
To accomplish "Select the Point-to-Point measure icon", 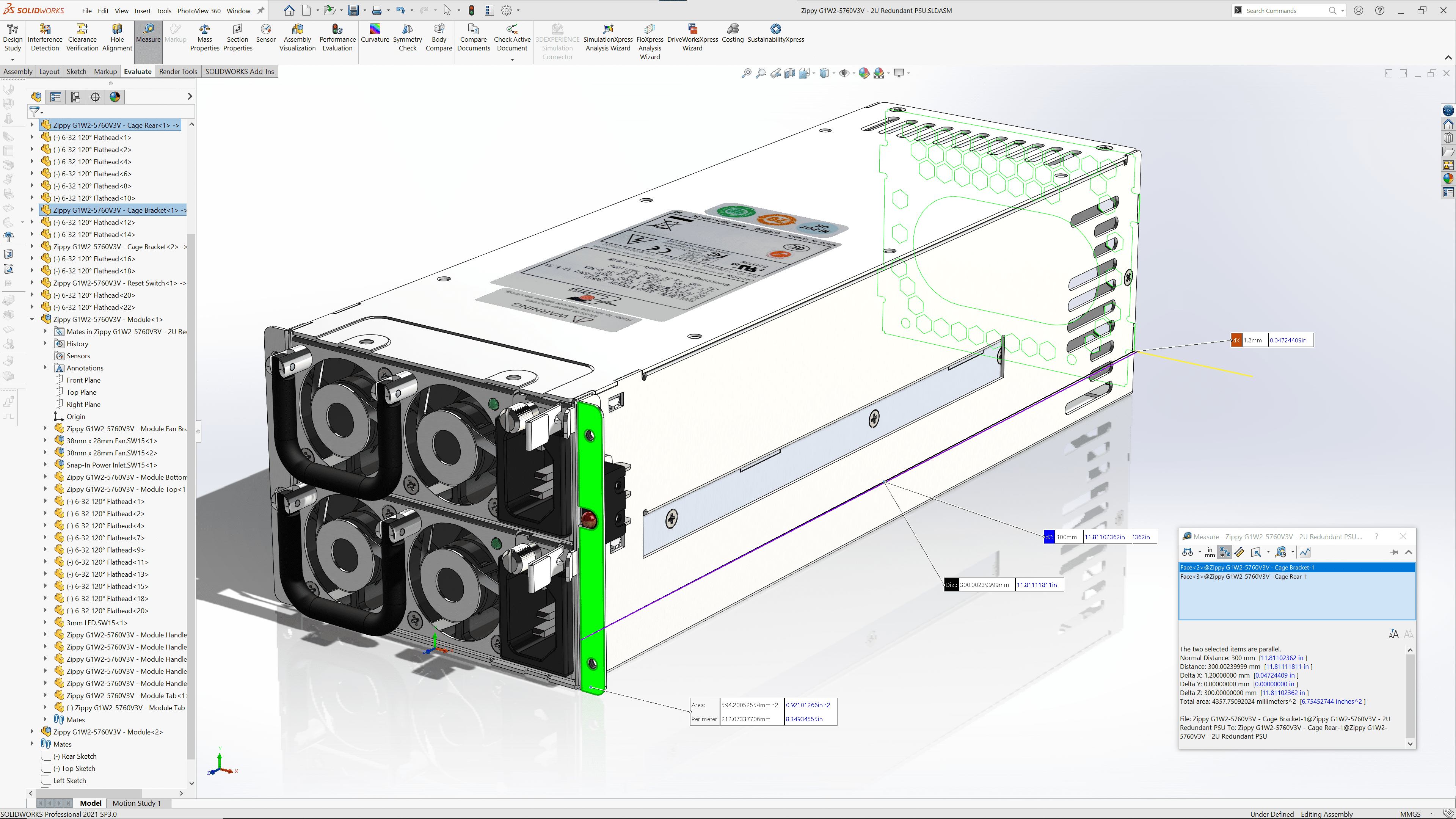I will click(1239, 552).
